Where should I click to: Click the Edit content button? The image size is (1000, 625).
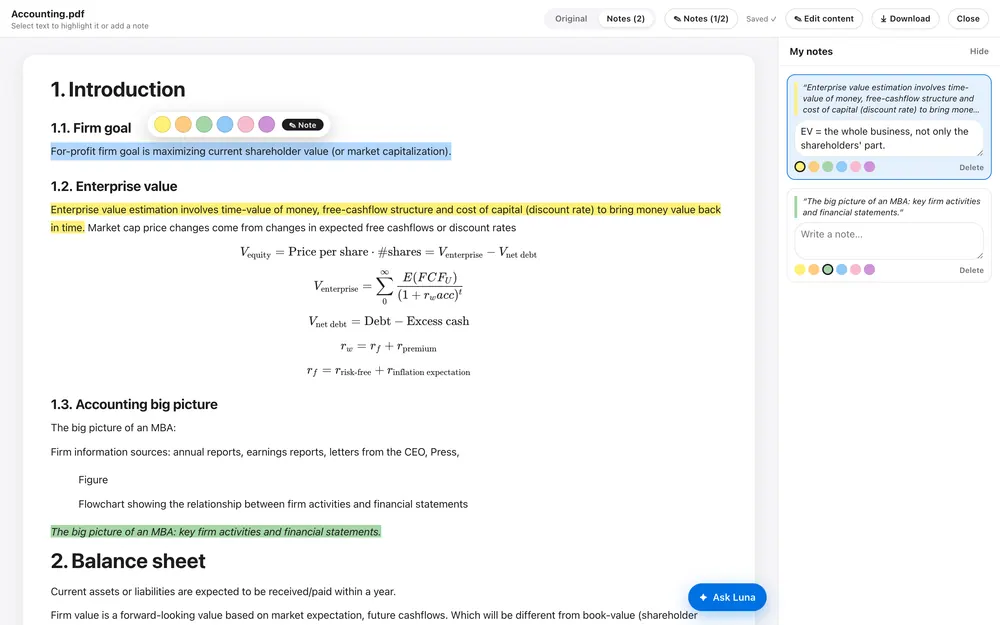823,18
